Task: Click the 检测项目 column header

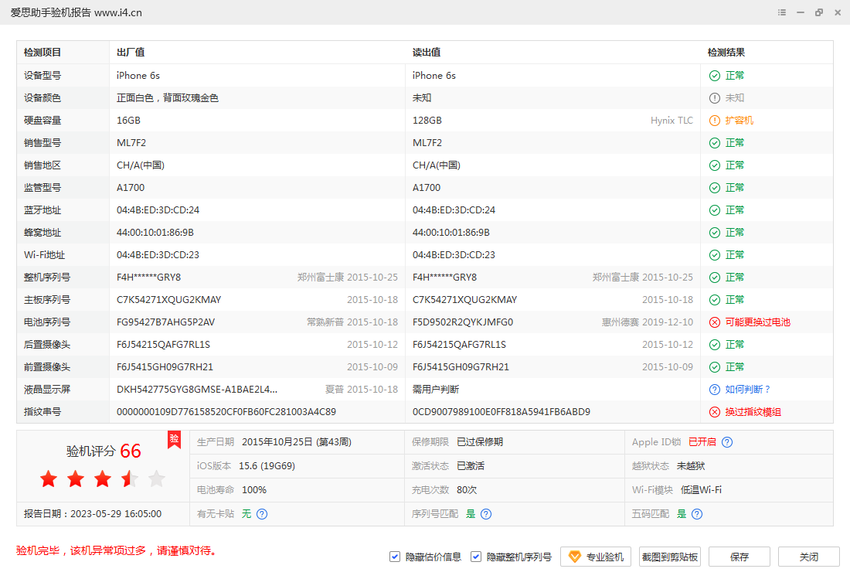Action: click(42, 53)
